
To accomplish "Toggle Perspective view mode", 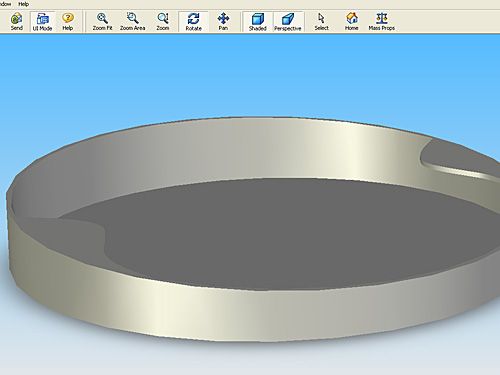I will coord(288,22).
